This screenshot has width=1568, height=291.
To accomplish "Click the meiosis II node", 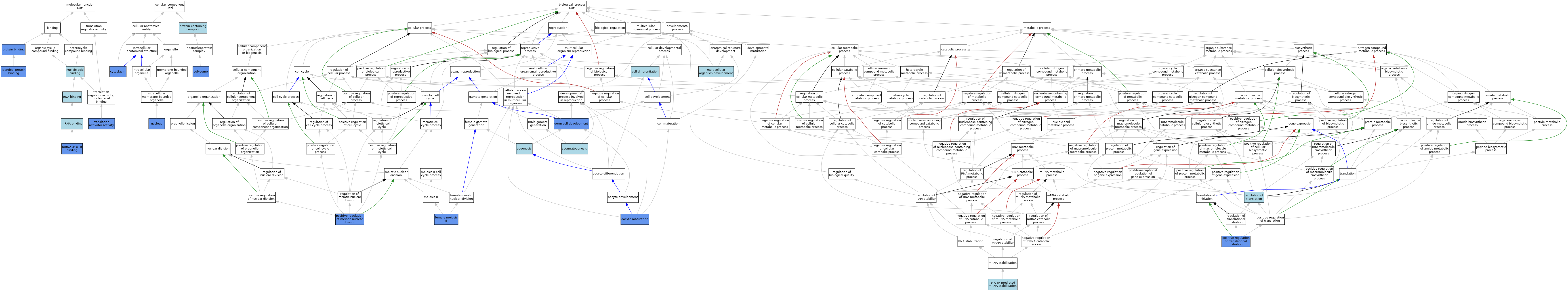I will coord(431,197).
